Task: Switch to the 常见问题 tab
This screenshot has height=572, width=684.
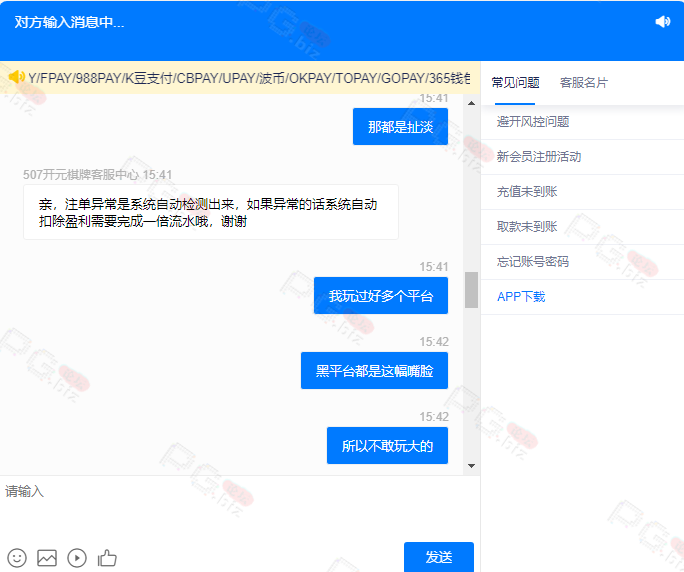Action: pyautogui.click(x=515, y=83)
